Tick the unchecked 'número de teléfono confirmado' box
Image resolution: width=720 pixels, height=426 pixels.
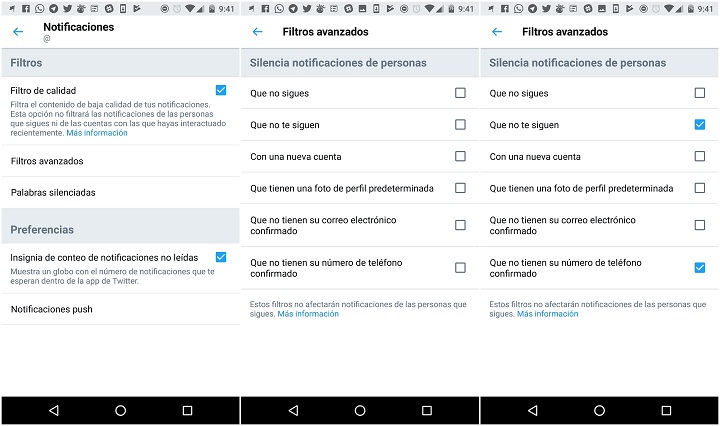point(460,268)
